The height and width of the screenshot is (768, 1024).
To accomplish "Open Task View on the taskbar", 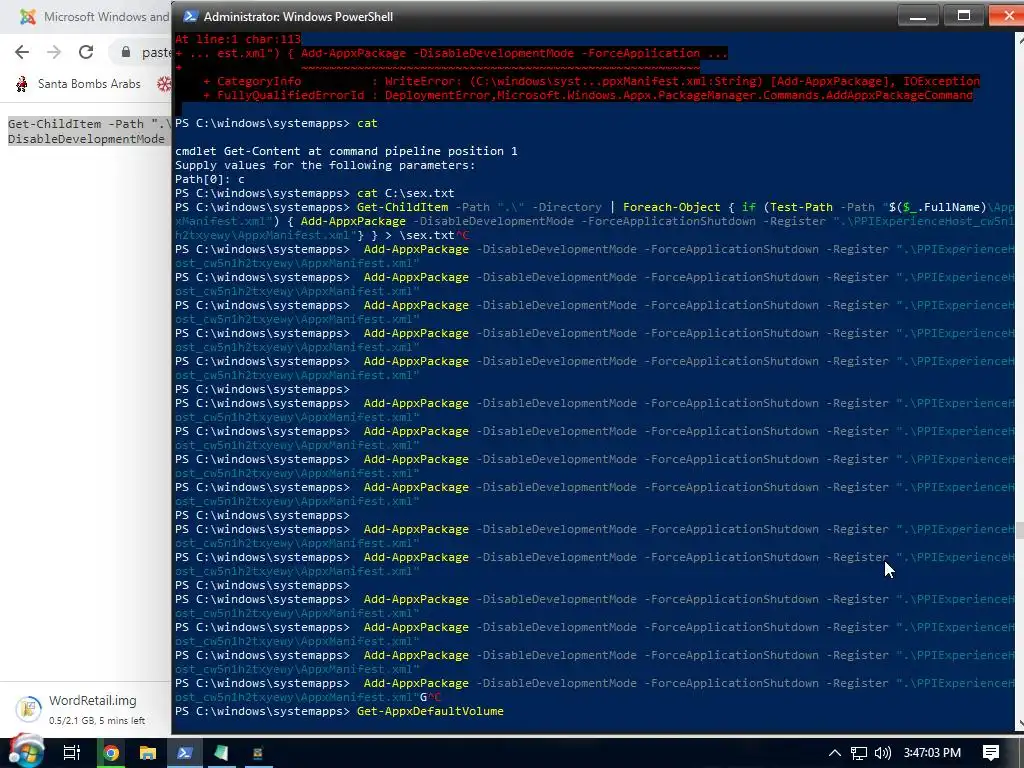I will click(x=71, y=753).
